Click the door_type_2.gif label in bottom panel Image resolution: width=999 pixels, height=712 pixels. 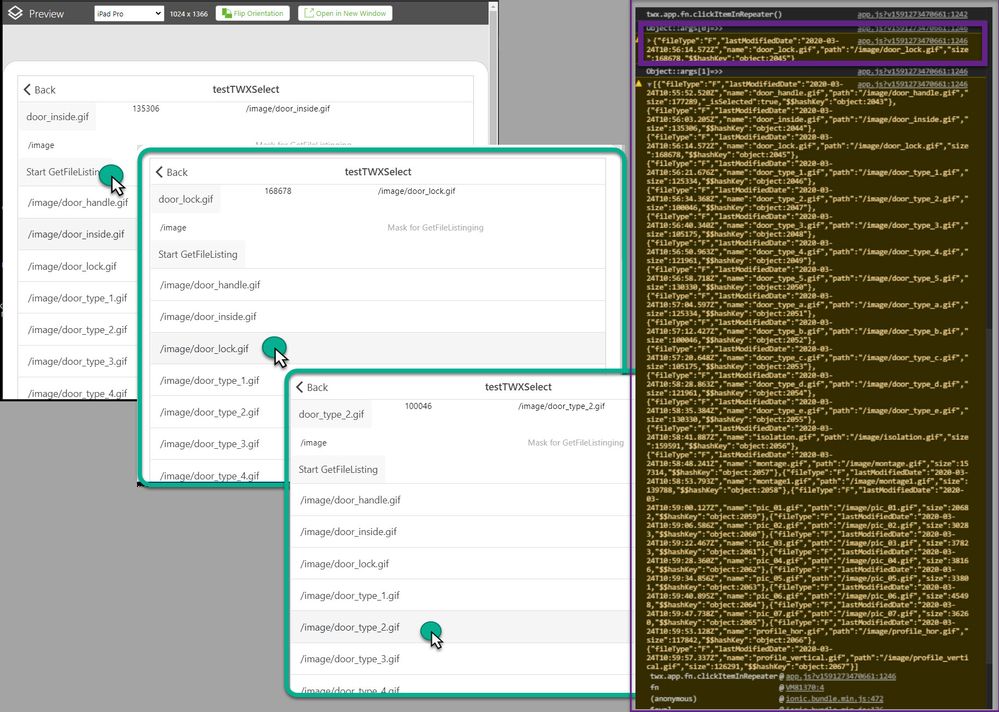(331, 414)
